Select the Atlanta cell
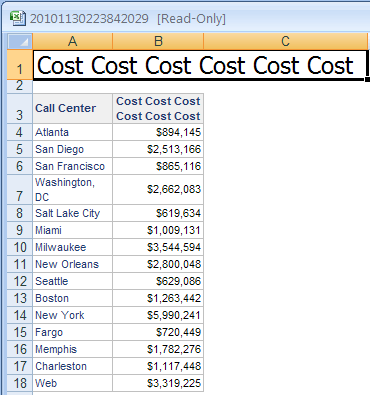The height and width of the screenshot is (395, 370). point(73,132)
